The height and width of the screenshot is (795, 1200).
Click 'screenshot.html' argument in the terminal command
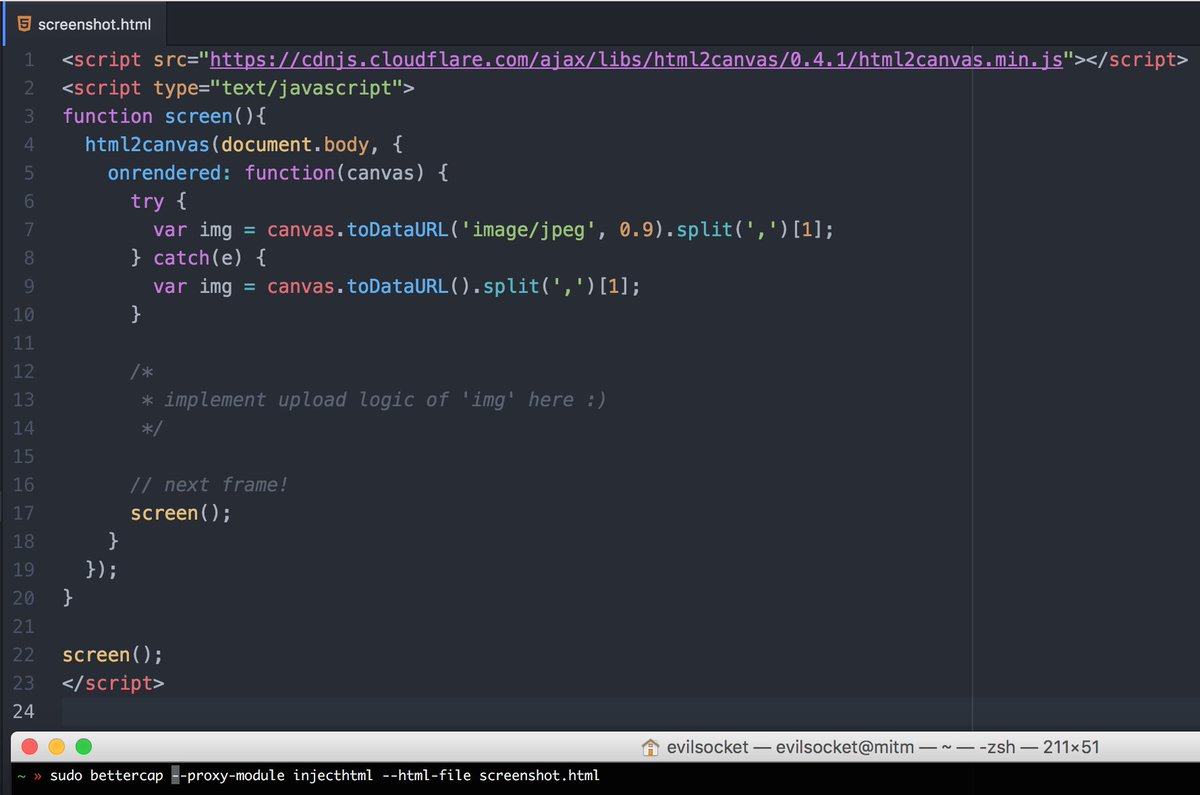(x=540, y=776)
